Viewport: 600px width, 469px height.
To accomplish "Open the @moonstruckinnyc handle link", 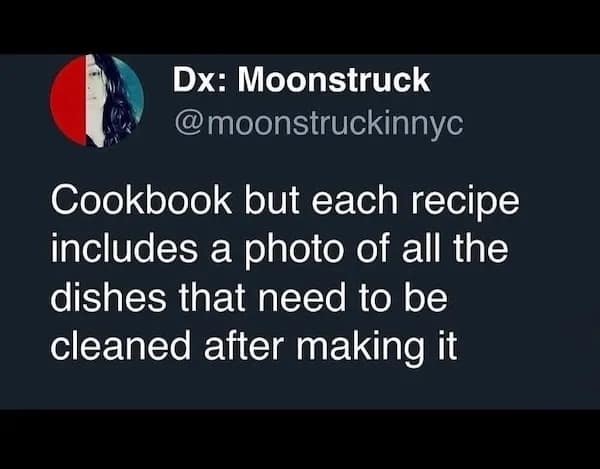I will [x=319, y=124].
